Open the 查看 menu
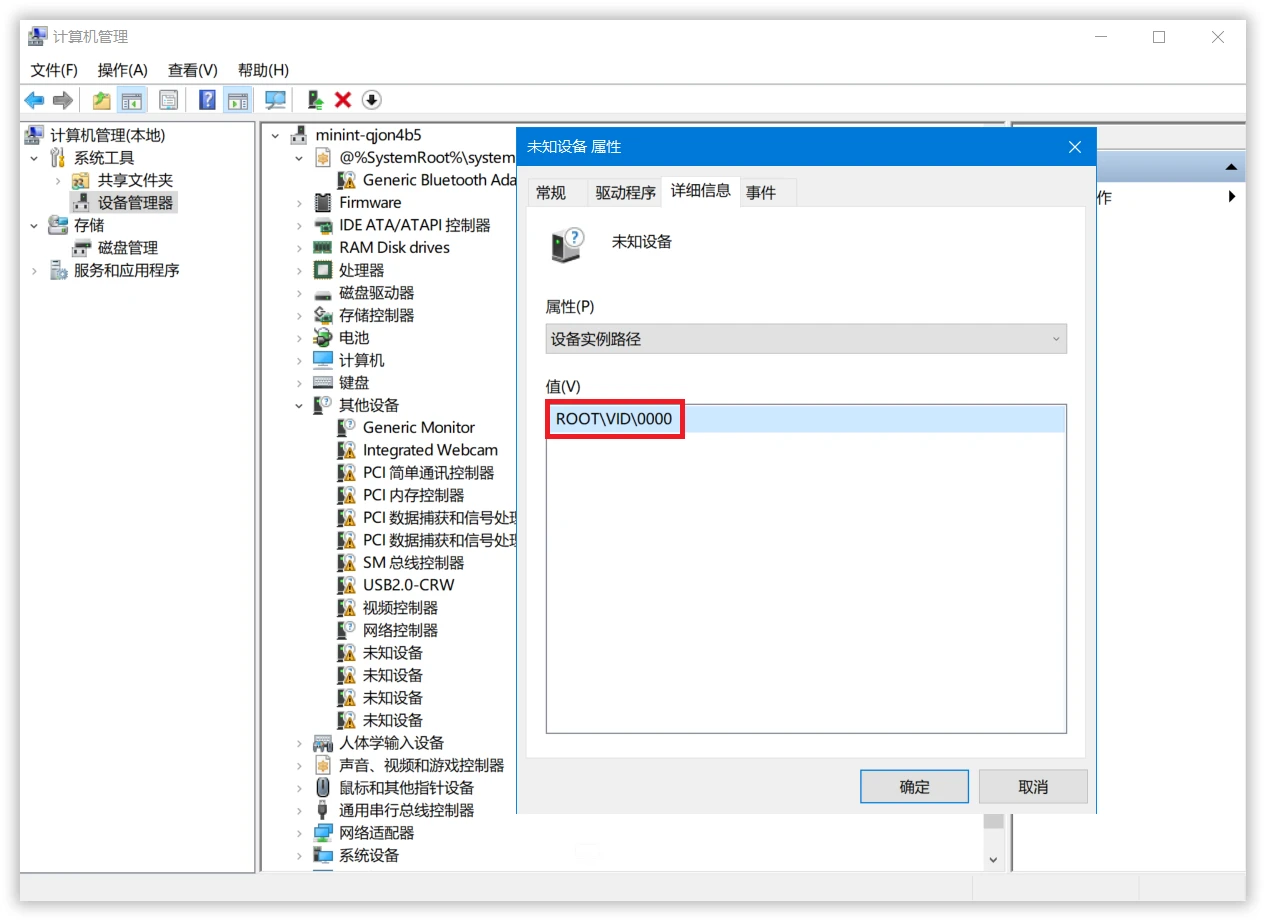This screenshot has width=1266, height=921. pos(191,69)
